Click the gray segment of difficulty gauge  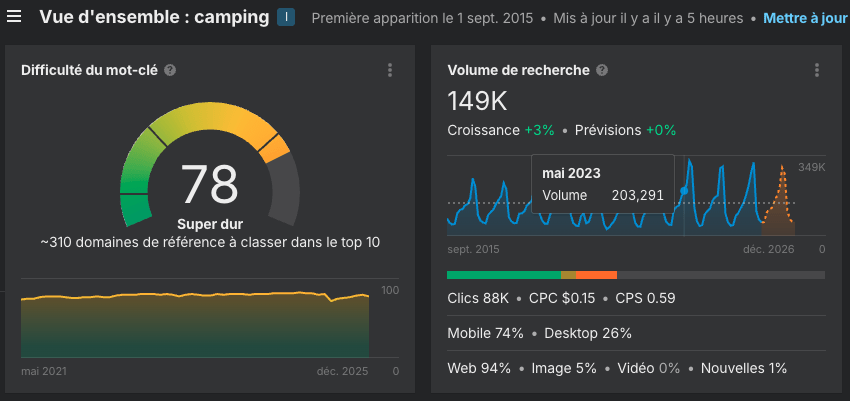pos(284,190)
